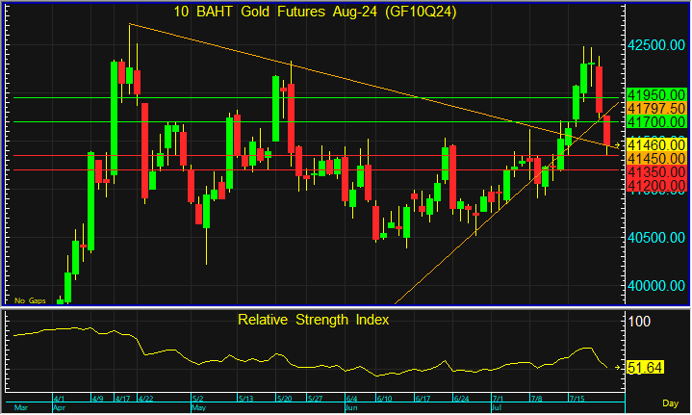Click the 42500.00 price axis label
Screen dimensions: 692x415
pos(652,46)
